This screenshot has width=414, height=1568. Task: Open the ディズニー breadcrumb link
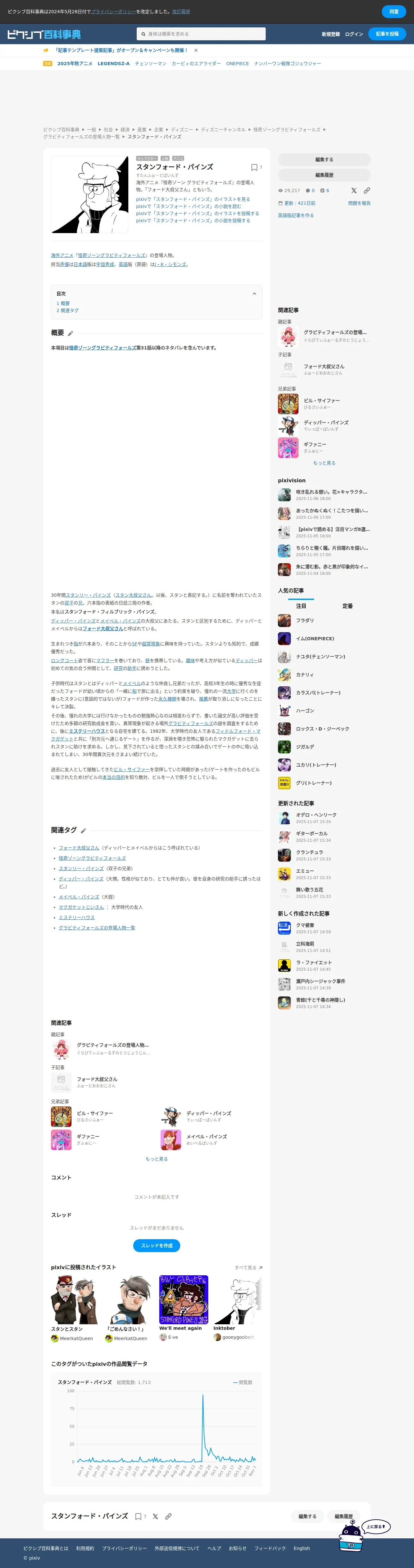182,130
